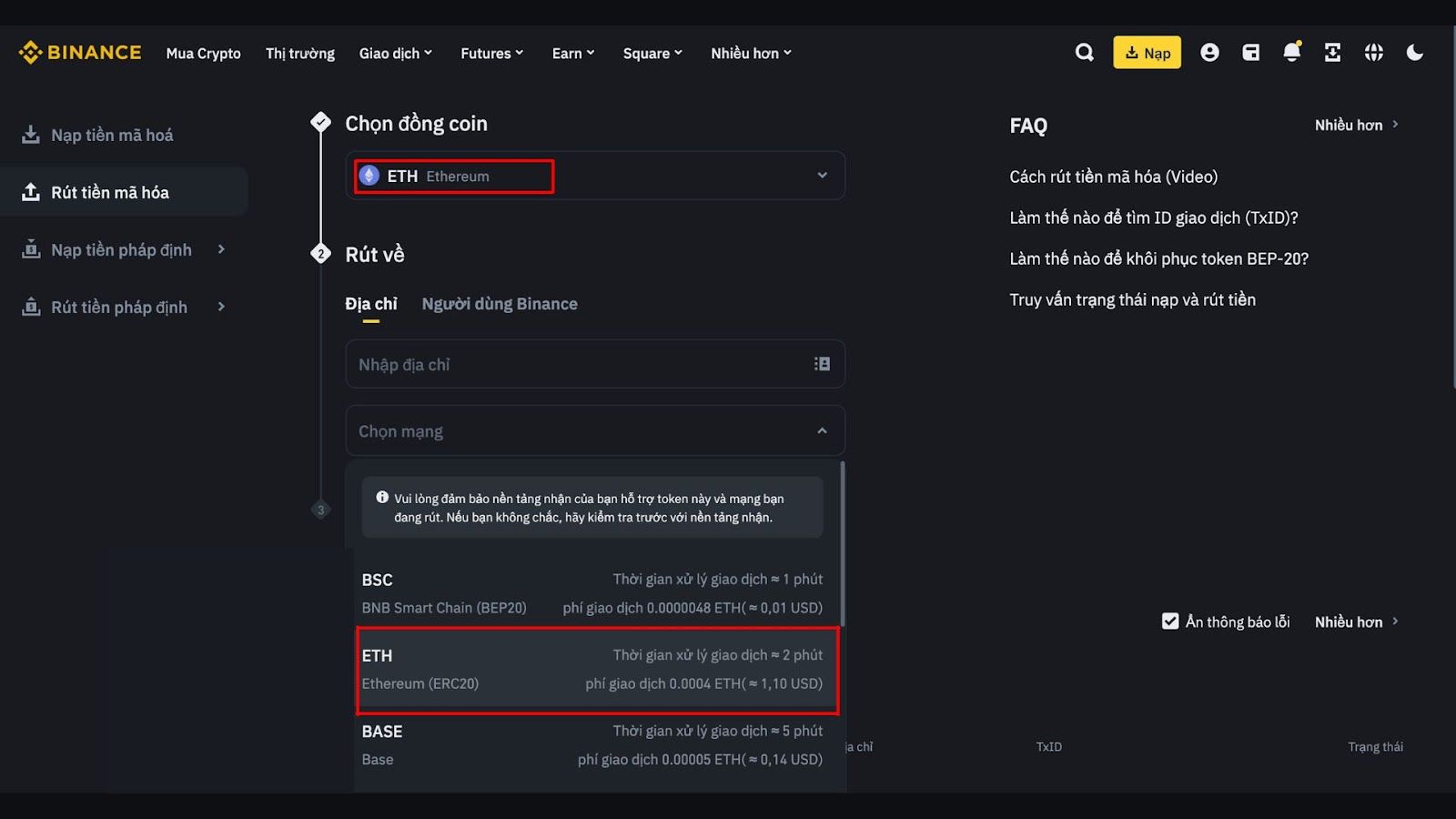Image resolution: width=1456 pixels, height=819 pixels.
Task: Click the network list scrollbar
Action: (843, 544)
